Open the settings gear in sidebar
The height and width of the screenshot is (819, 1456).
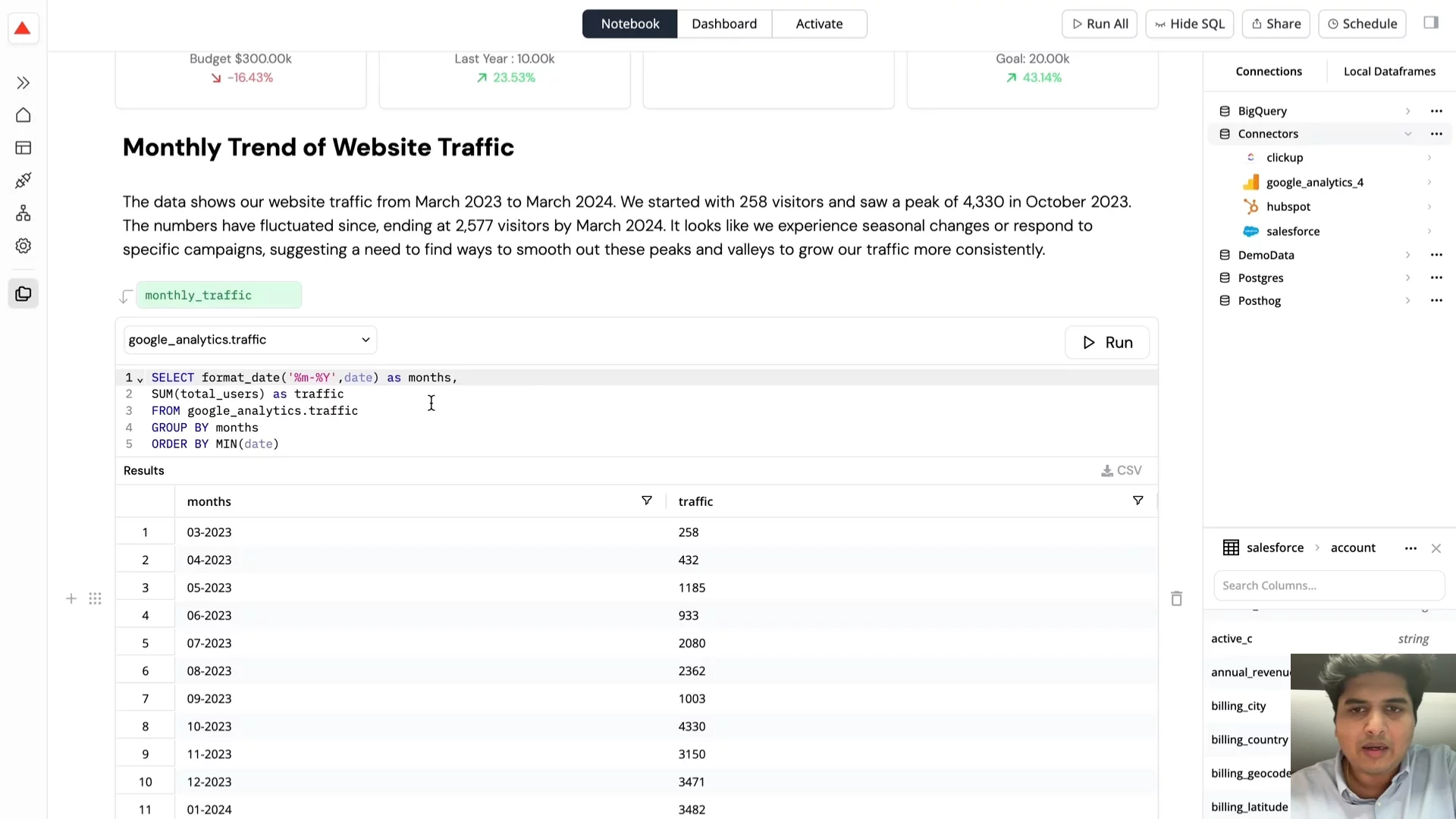coord(24,246)
